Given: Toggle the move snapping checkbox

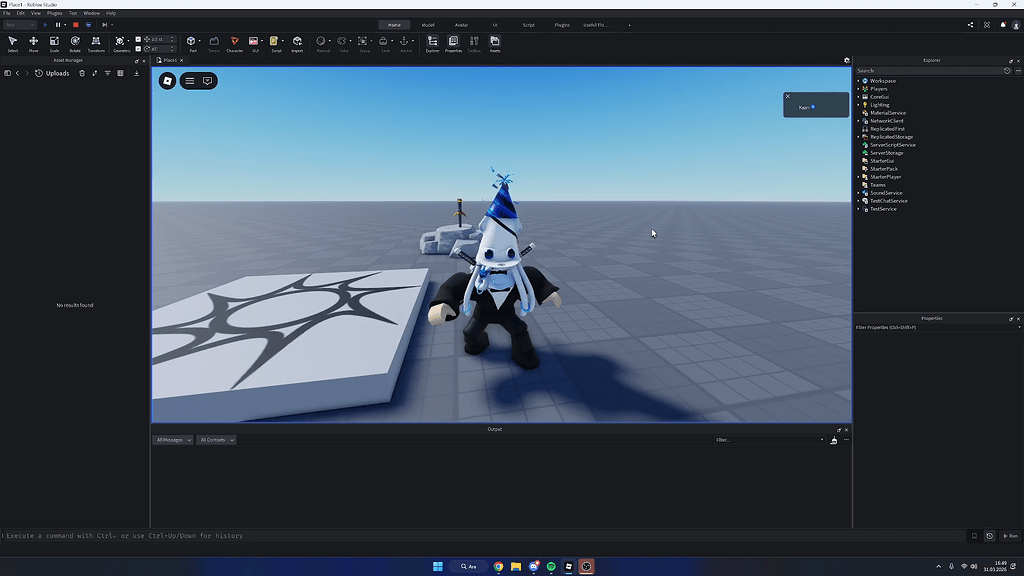Looking at the screenshot, I should point(138,39).
